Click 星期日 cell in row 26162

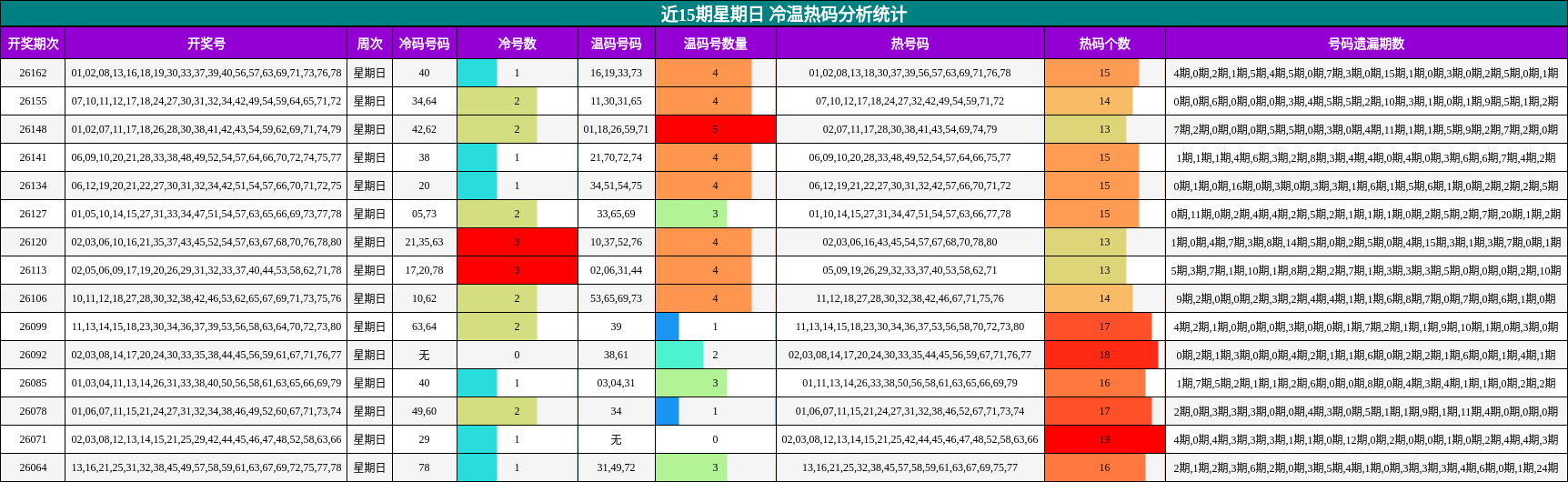point(369,73)
